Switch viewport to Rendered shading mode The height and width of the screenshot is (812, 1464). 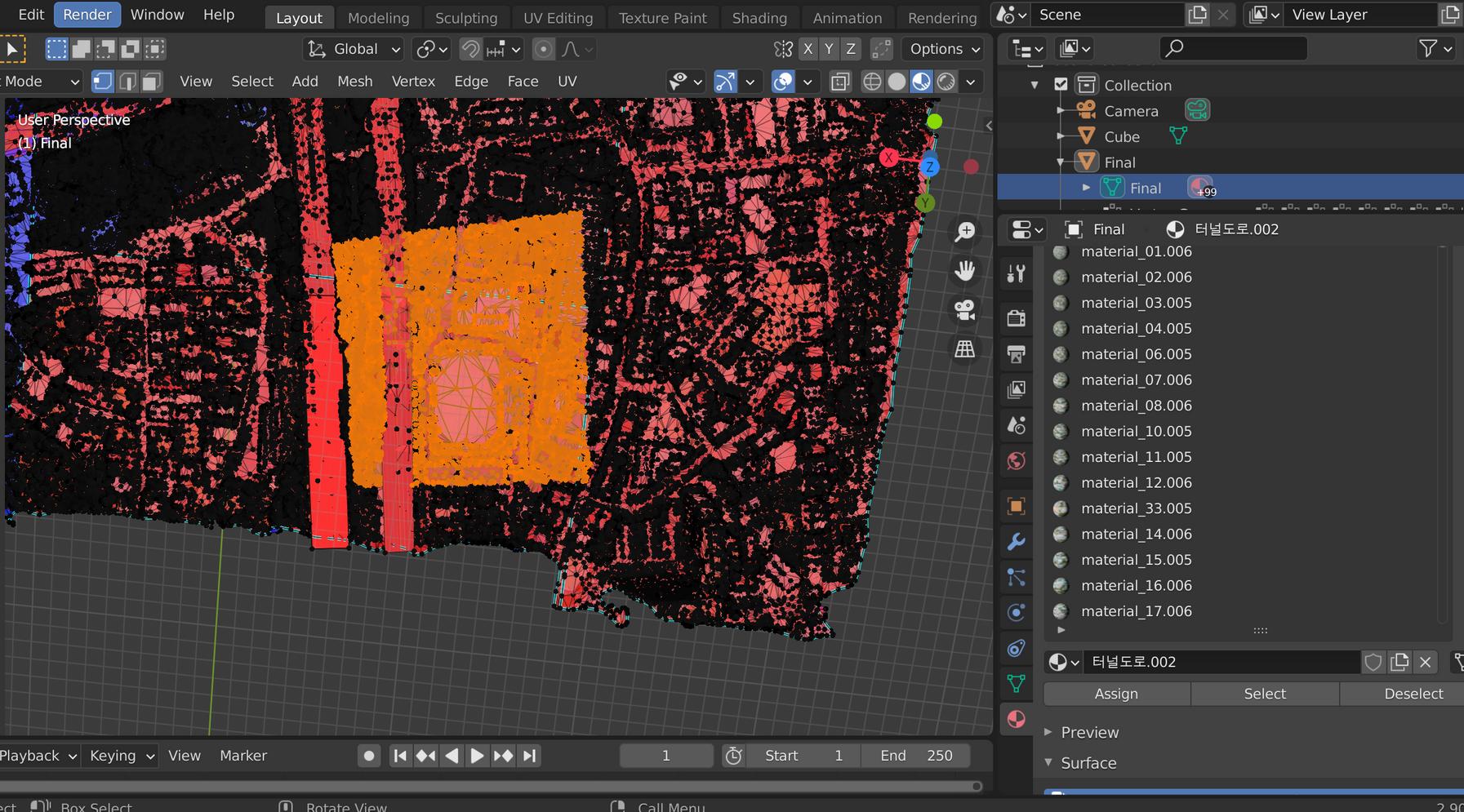946,82
